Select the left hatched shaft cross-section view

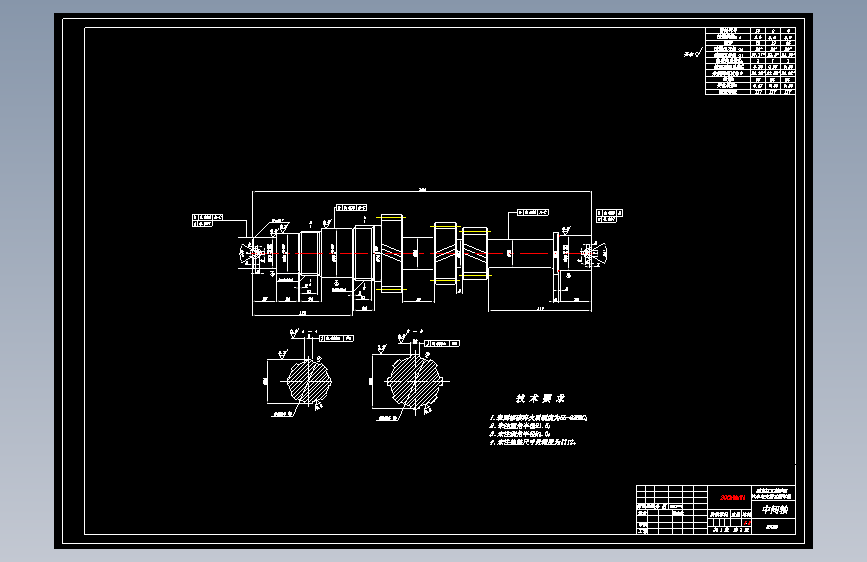(309, 381)
